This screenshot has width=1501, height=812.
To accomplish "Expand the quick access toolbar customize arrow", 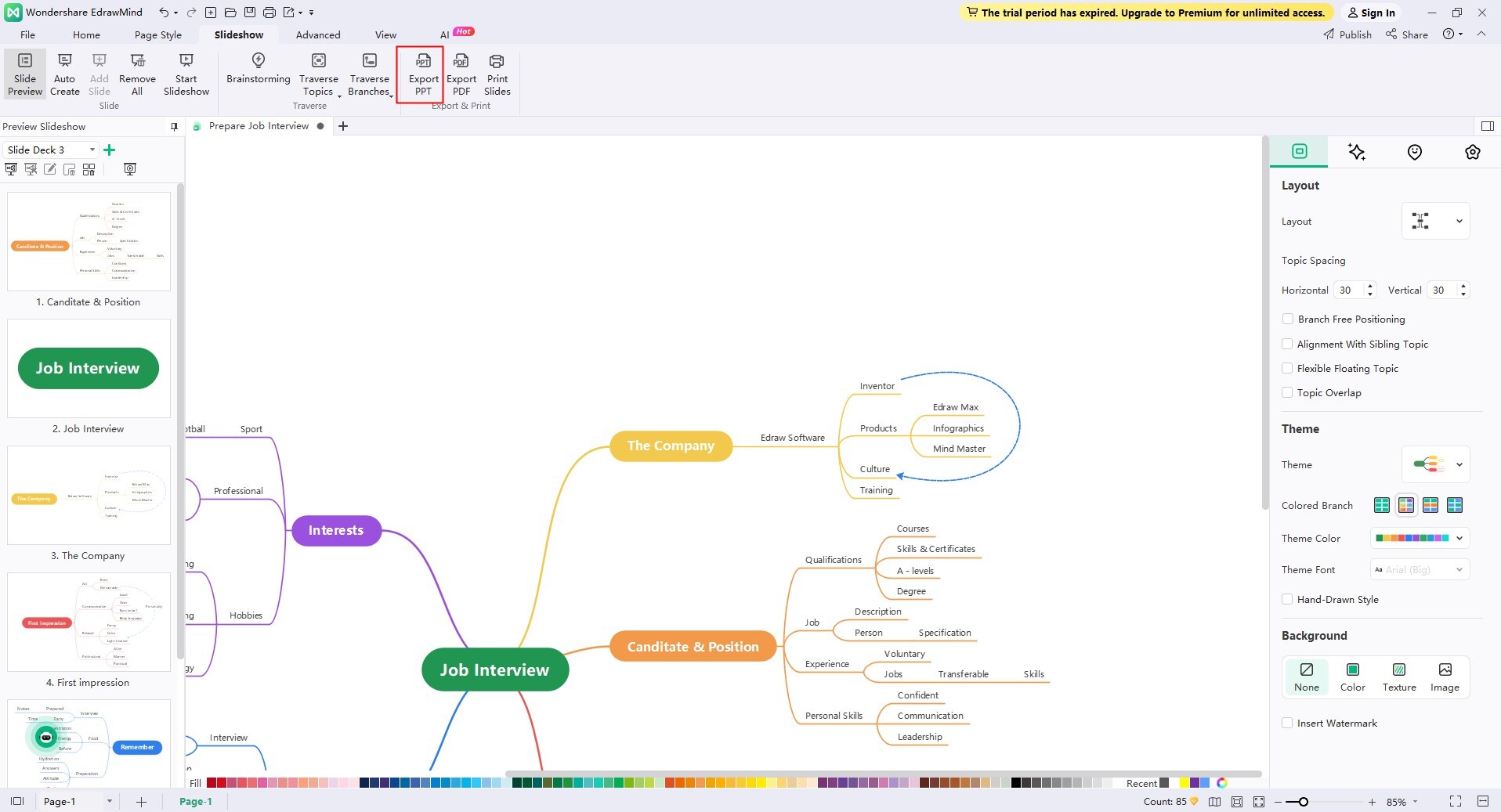I will click(311, 13).
